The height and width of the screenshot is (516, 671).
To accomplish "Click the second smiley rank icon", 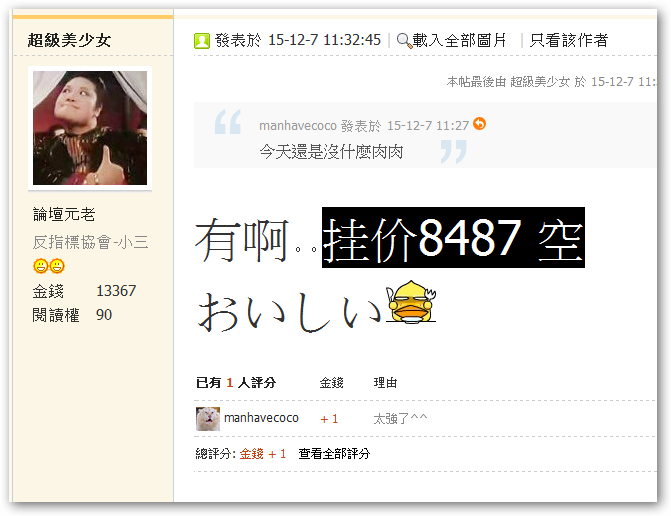I will tap(57, 266).
